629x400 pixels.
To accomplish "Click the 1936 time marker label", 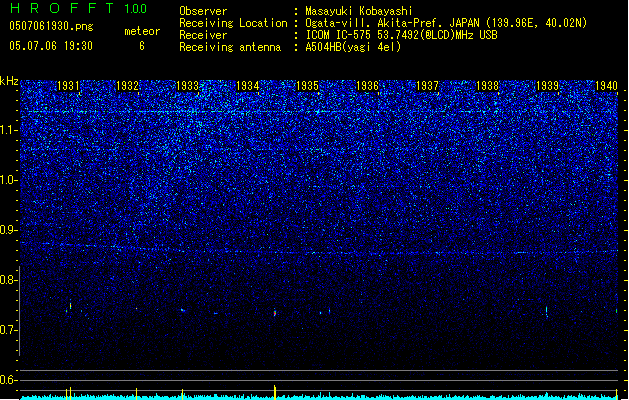I will [367, 86].
